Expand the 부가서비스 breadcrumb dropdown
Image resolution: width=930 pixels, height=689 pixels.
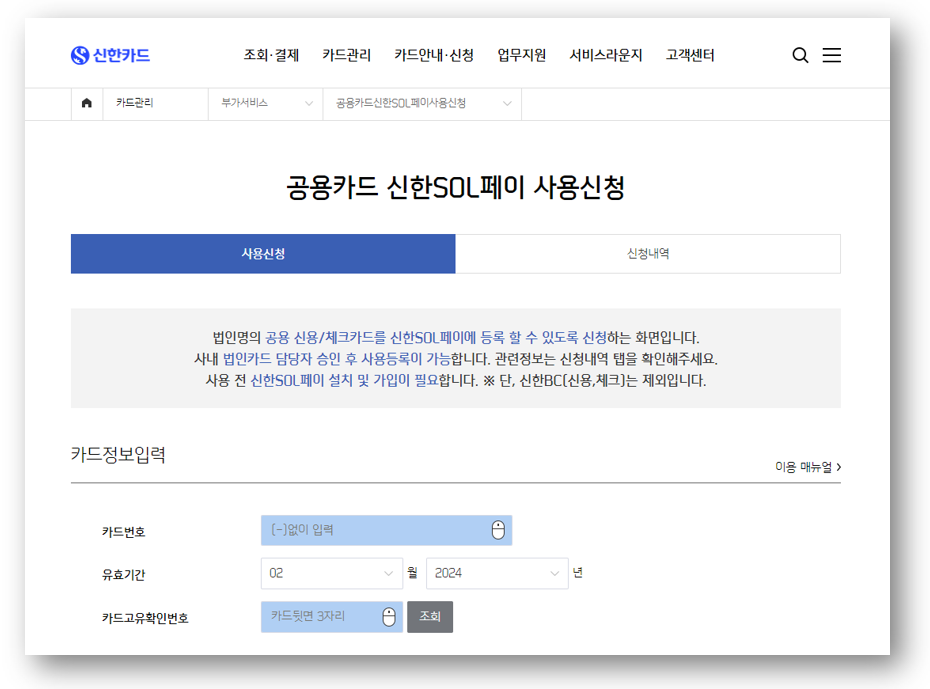266,104
